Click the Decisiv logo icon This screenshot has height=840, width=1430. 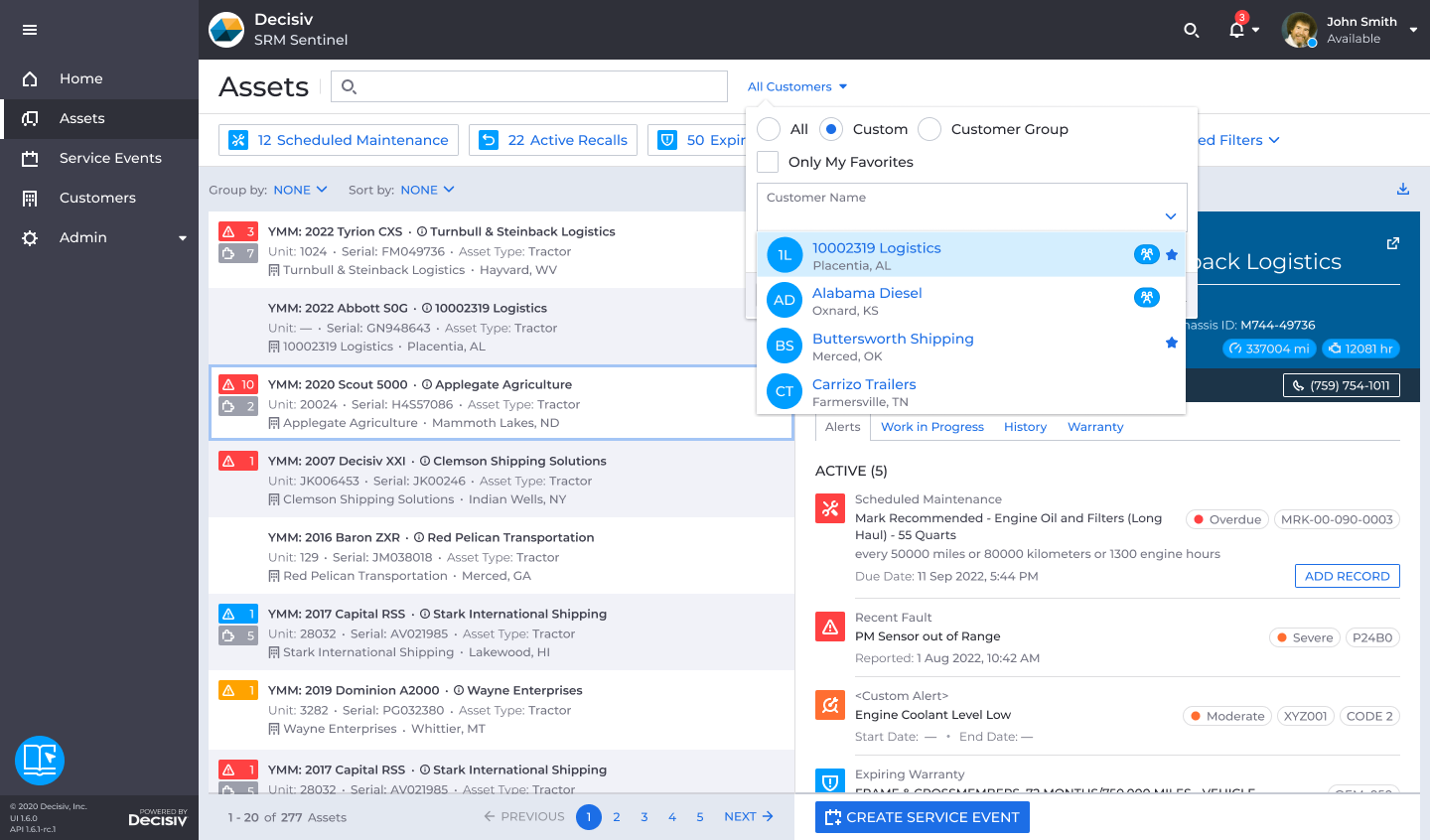click(x=226, y=30)
